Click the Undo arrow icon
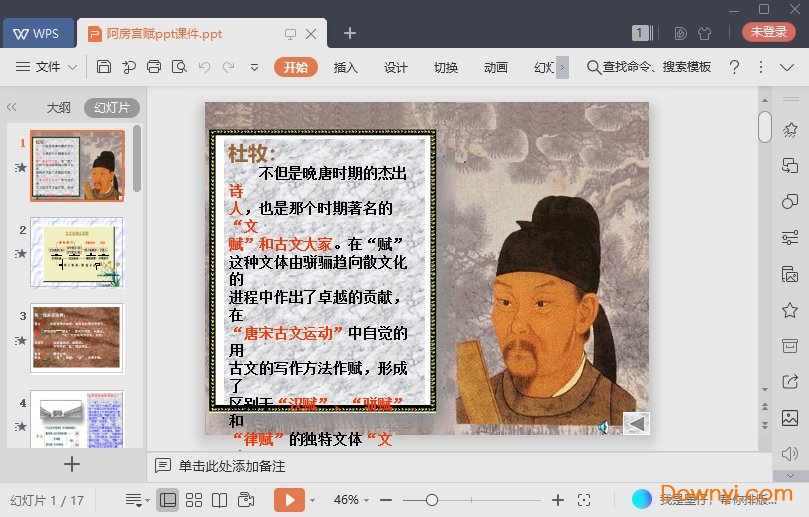 [204, 67]
